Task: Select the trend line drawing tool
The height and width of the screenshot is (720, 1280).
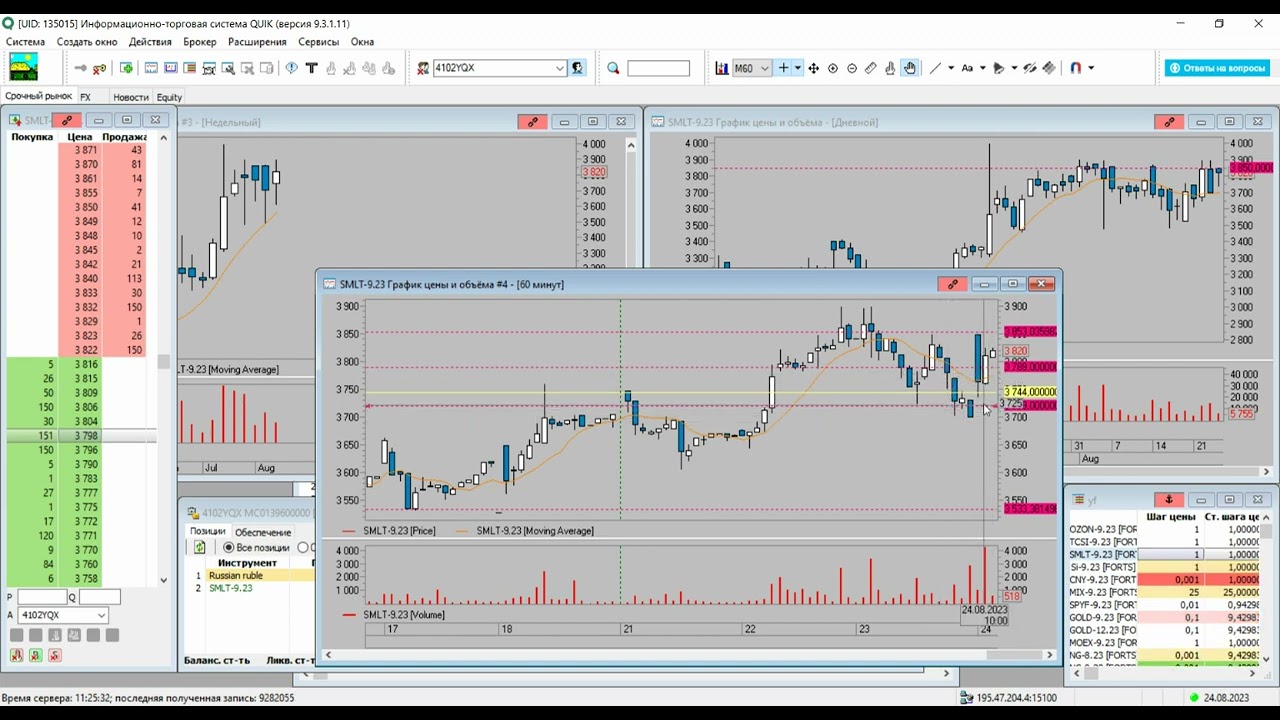Action: click(x=935, y=68)
